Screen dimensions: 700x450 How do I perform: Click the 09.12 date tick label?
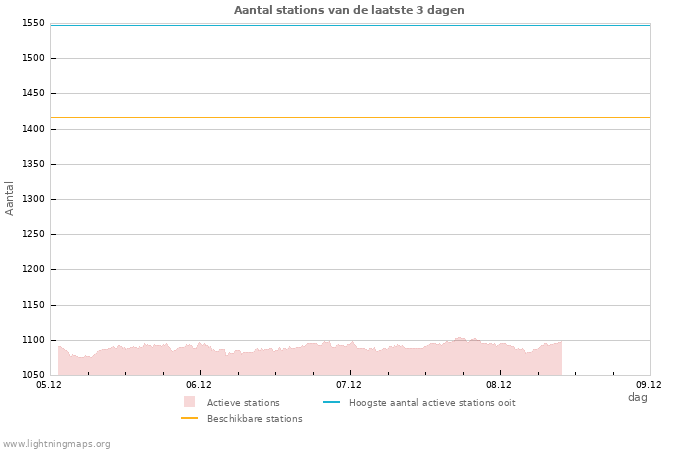(x=649, y=384)
